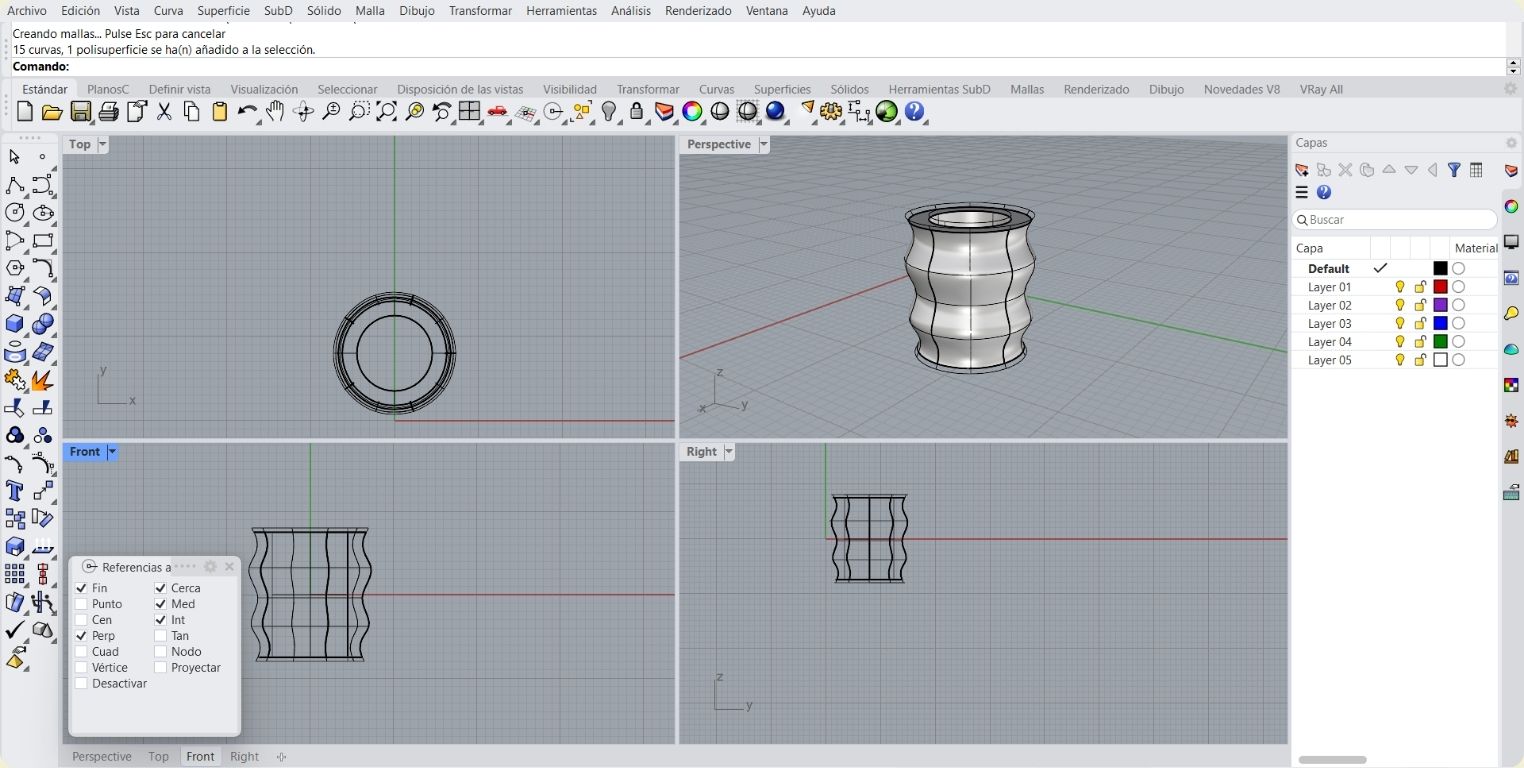Toggle the Cerca object snap checkbox
The width and height of the screenshot is (1524, 768).
160,588
